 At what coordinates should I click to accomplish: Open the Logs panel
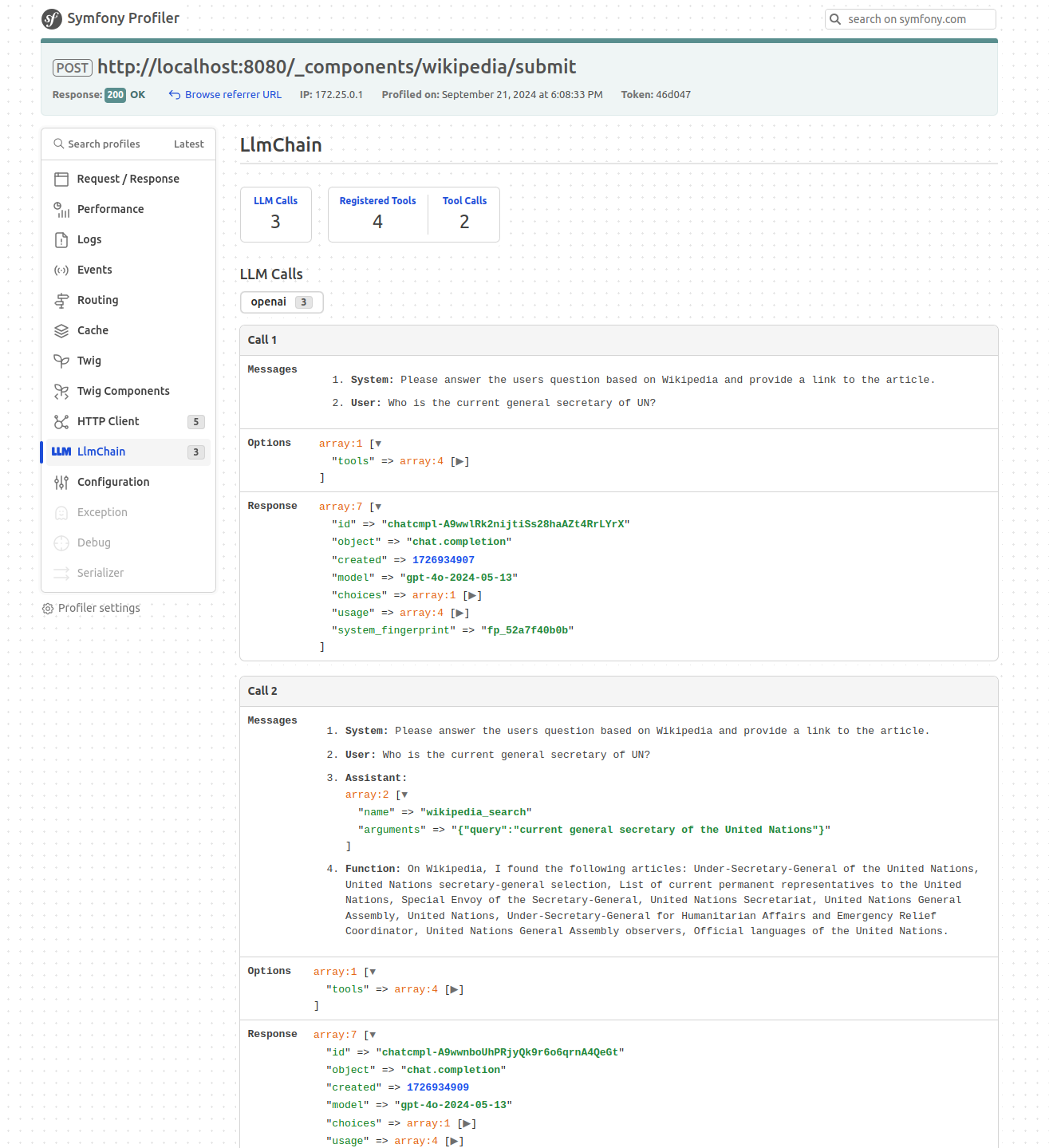tap(128, 239)
